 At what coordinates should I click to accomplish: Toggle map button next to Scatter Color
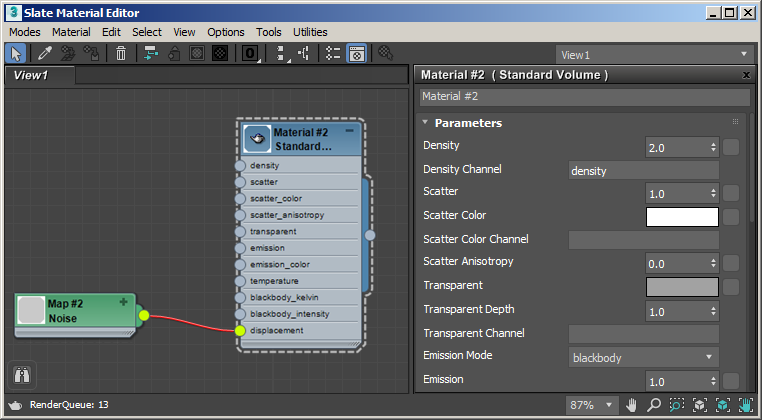(x=731, y=217)
